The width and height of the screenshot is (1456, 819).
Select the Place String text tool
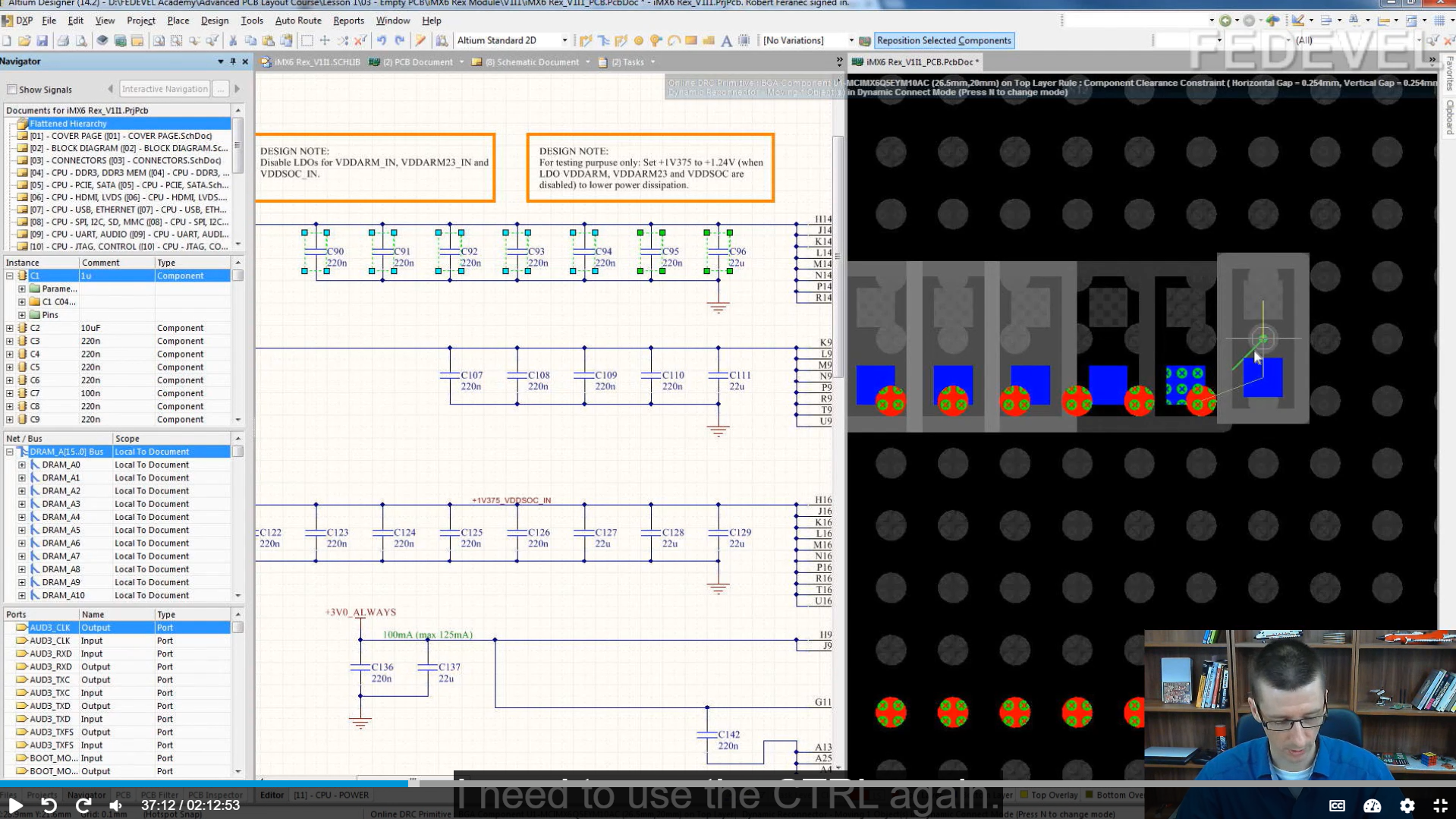coord(726,41)
